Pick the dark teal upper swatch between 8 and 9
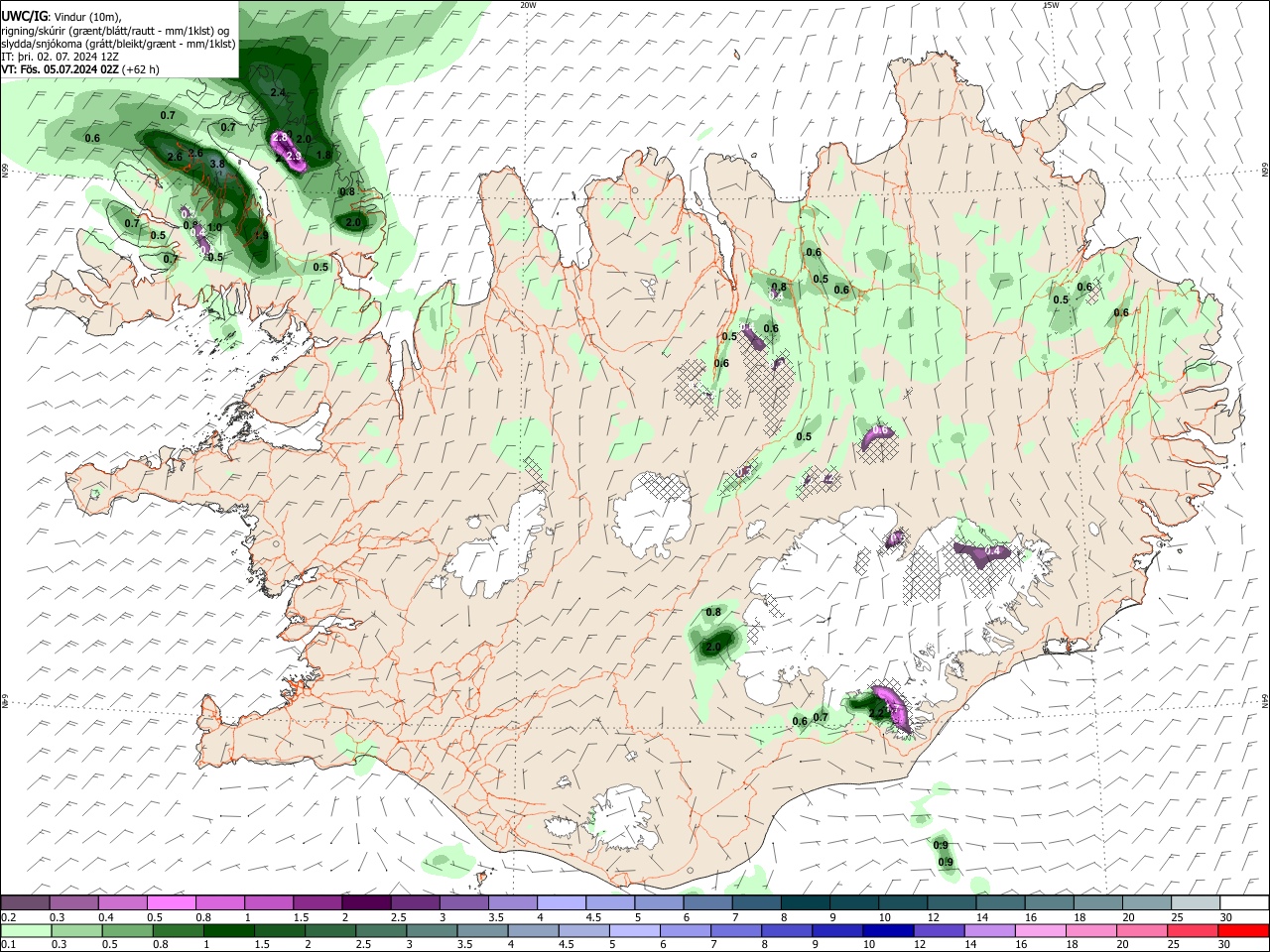1270x952 pixels. (x=804, y=903)
